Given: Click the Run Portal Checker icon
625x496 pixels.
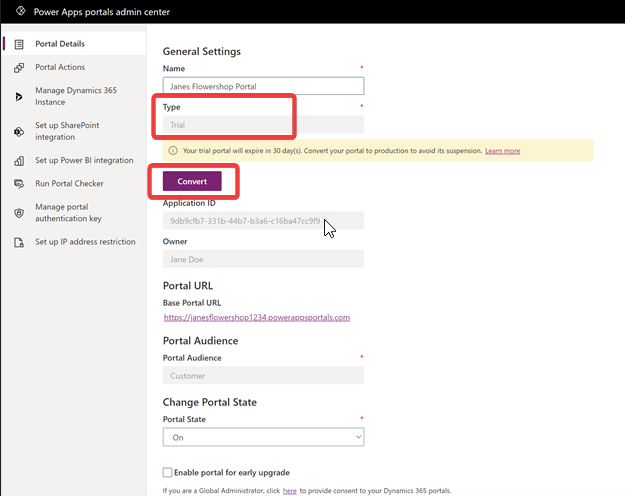Looking at the screenshot, I should [19, 184].
